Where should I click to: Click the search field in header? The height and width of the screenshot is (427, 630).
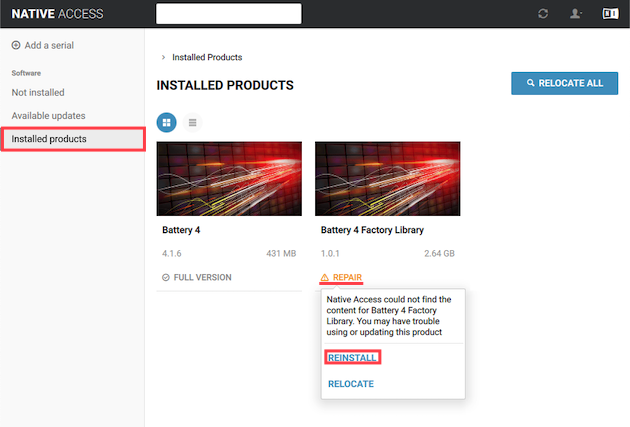coord(229,14)
